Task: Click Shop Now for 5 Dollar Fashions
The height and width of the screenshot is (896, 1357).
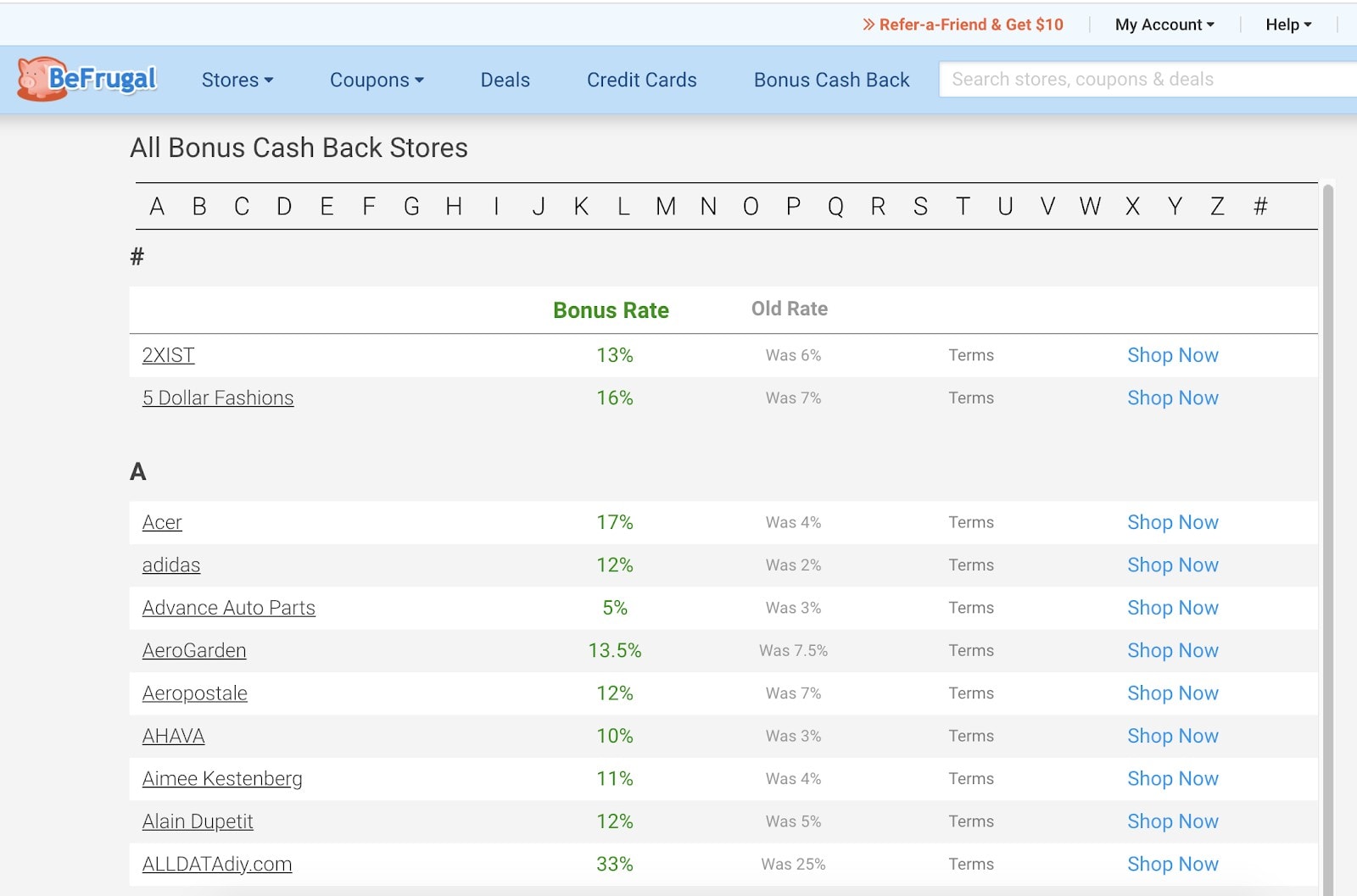Action: pos(1173,398)
